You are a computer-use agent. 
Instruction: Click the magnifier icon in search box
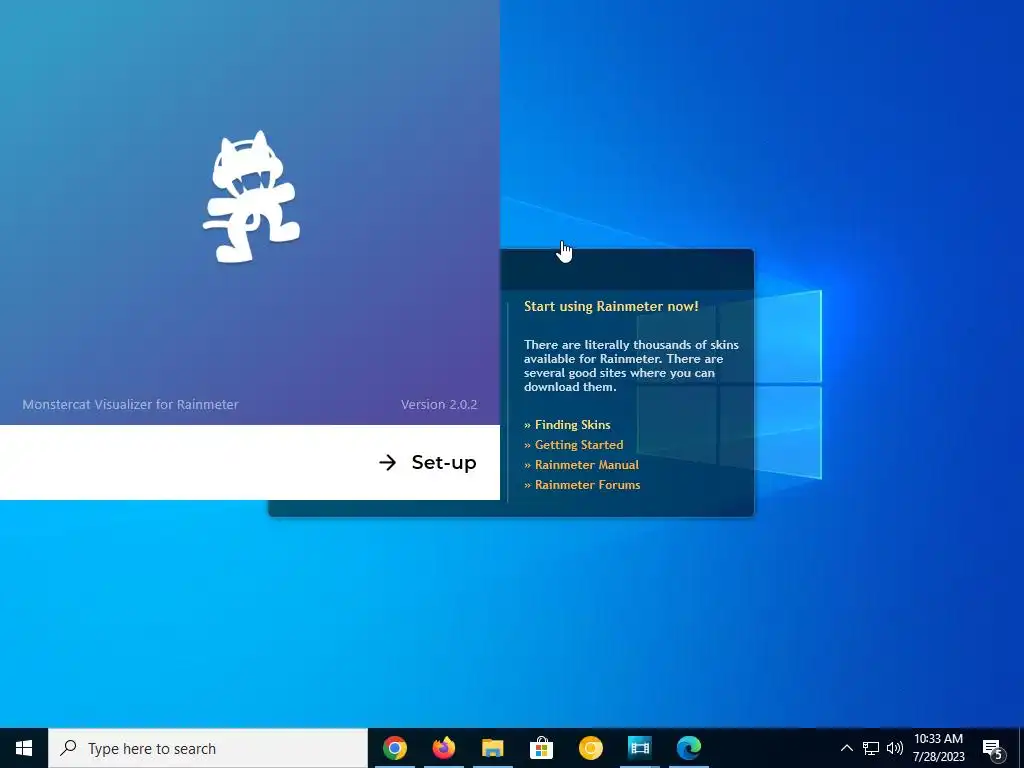click(68, 748)
